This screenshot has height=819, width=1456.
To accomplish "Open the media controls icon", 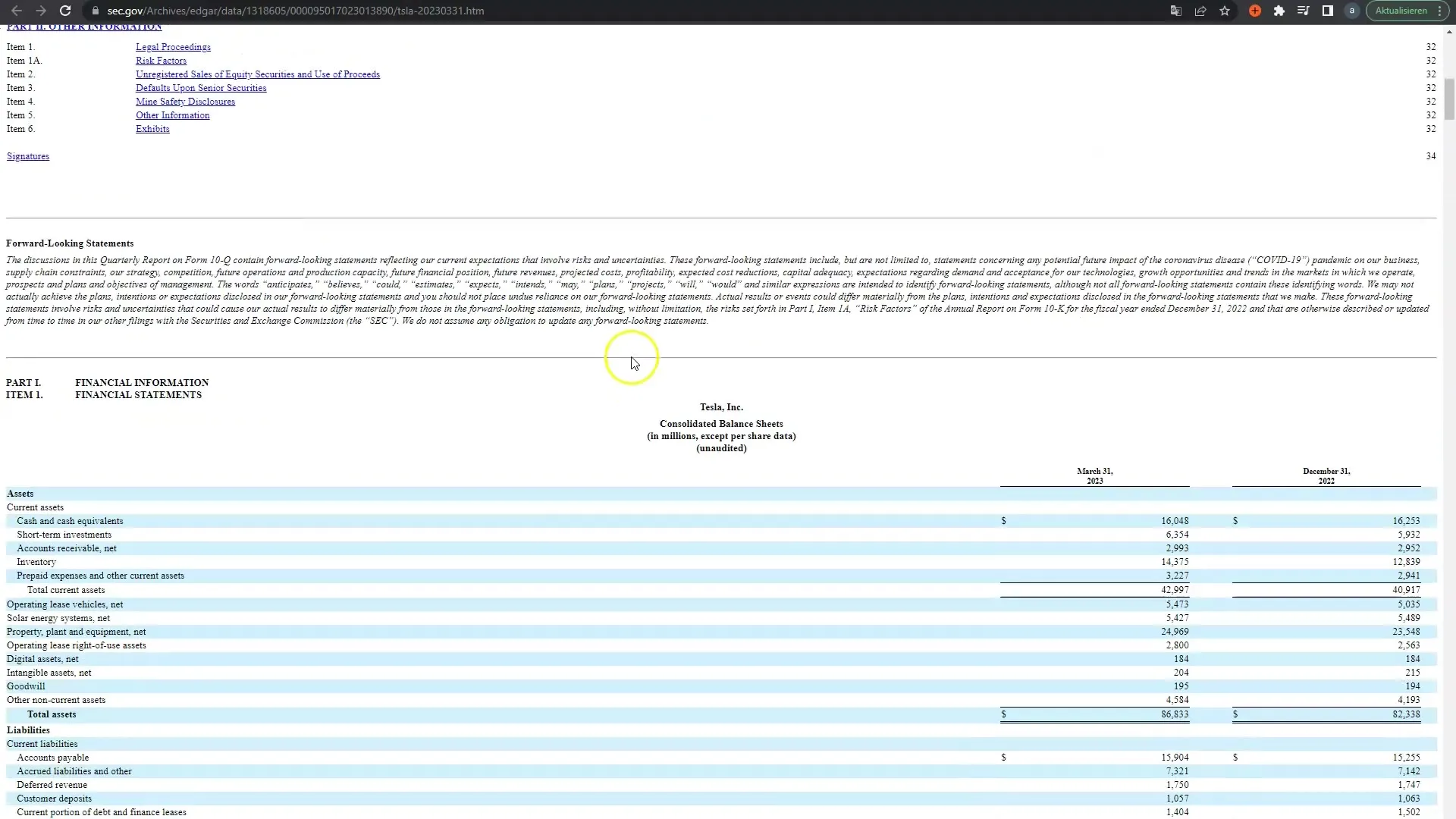I will tap(1304, 11).
